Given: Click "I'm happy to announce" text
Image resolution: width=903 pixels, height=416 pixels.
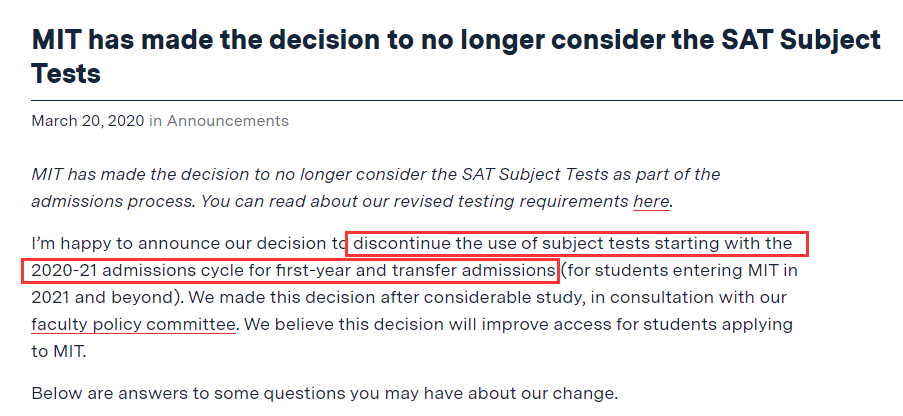Looking at the screenshot, I should click(120, 243).
